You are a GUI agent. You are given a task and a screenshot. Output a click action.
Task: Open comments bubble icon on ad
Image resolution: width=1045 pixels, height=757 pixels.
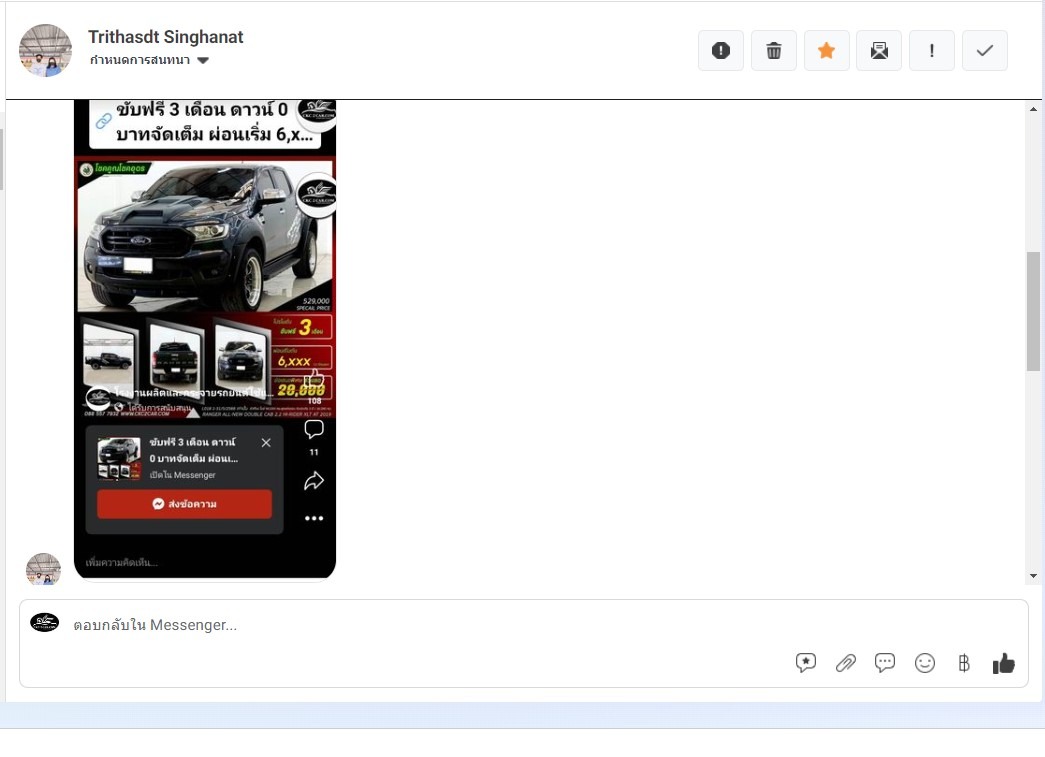pyautogui.click(x=314, y=429)
